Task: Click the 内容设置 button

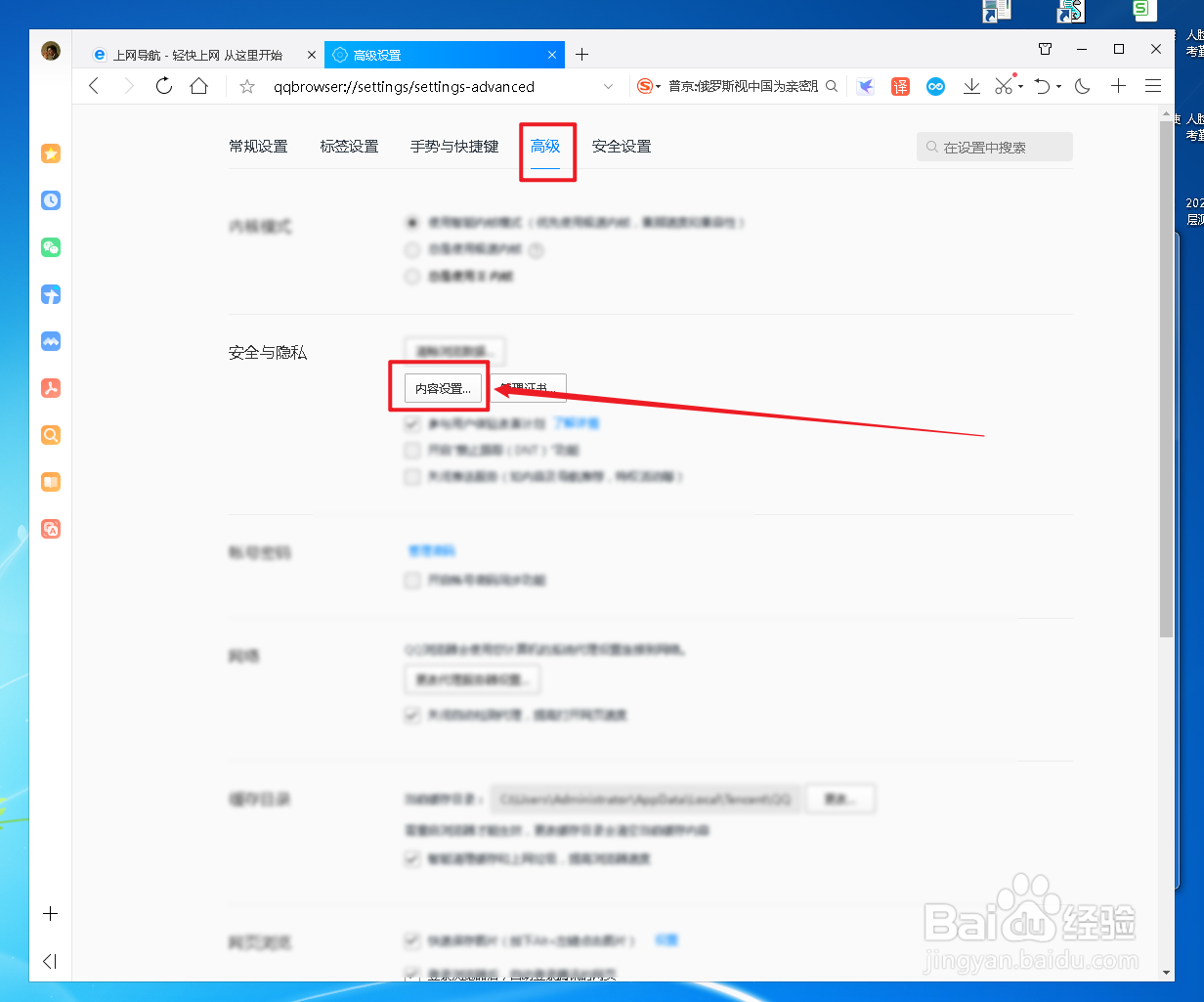Action: (x=444, y=387)
